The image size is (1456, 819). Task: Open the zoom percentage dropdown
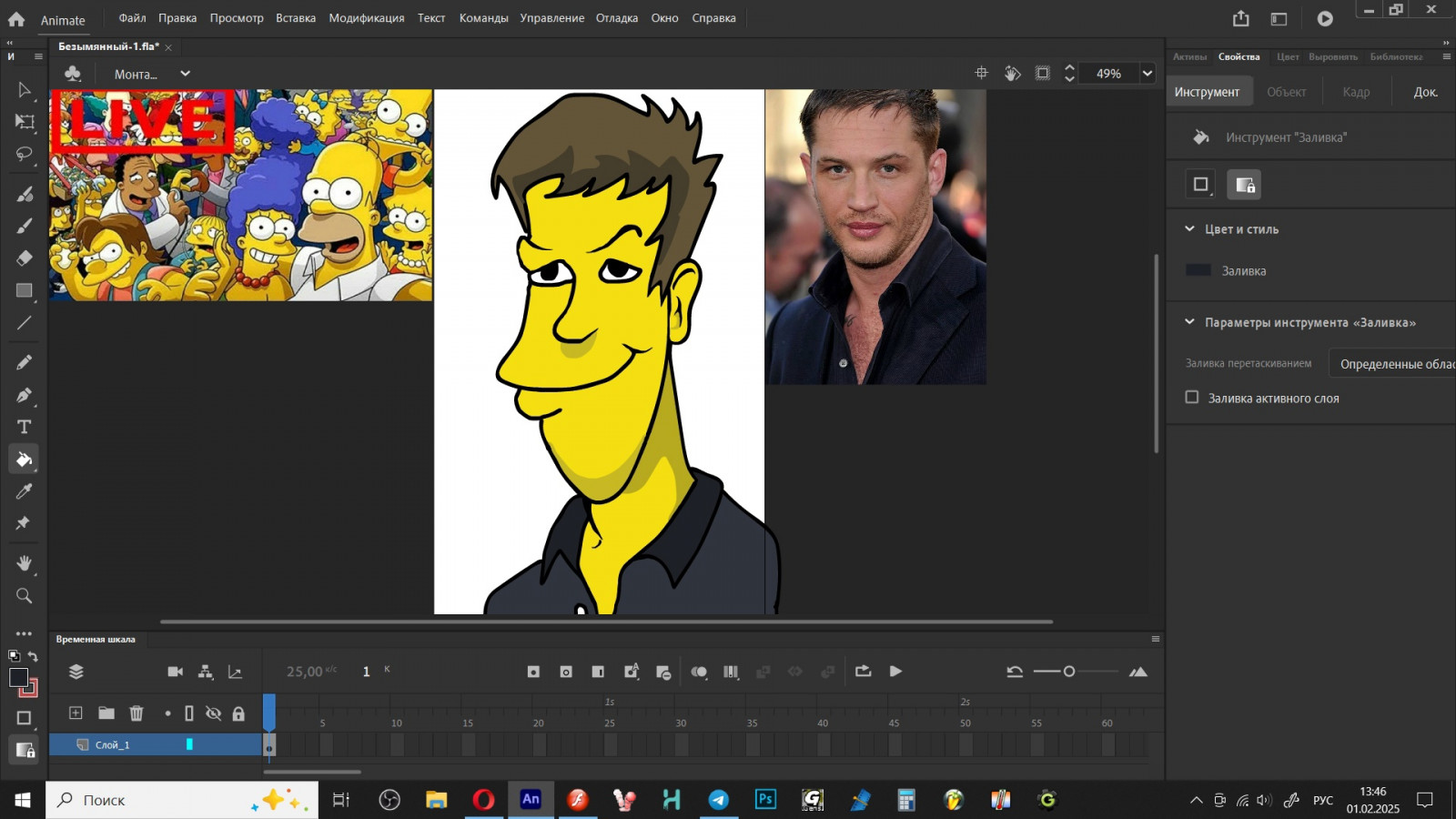pyautogui.click(x=1148, y=74)
